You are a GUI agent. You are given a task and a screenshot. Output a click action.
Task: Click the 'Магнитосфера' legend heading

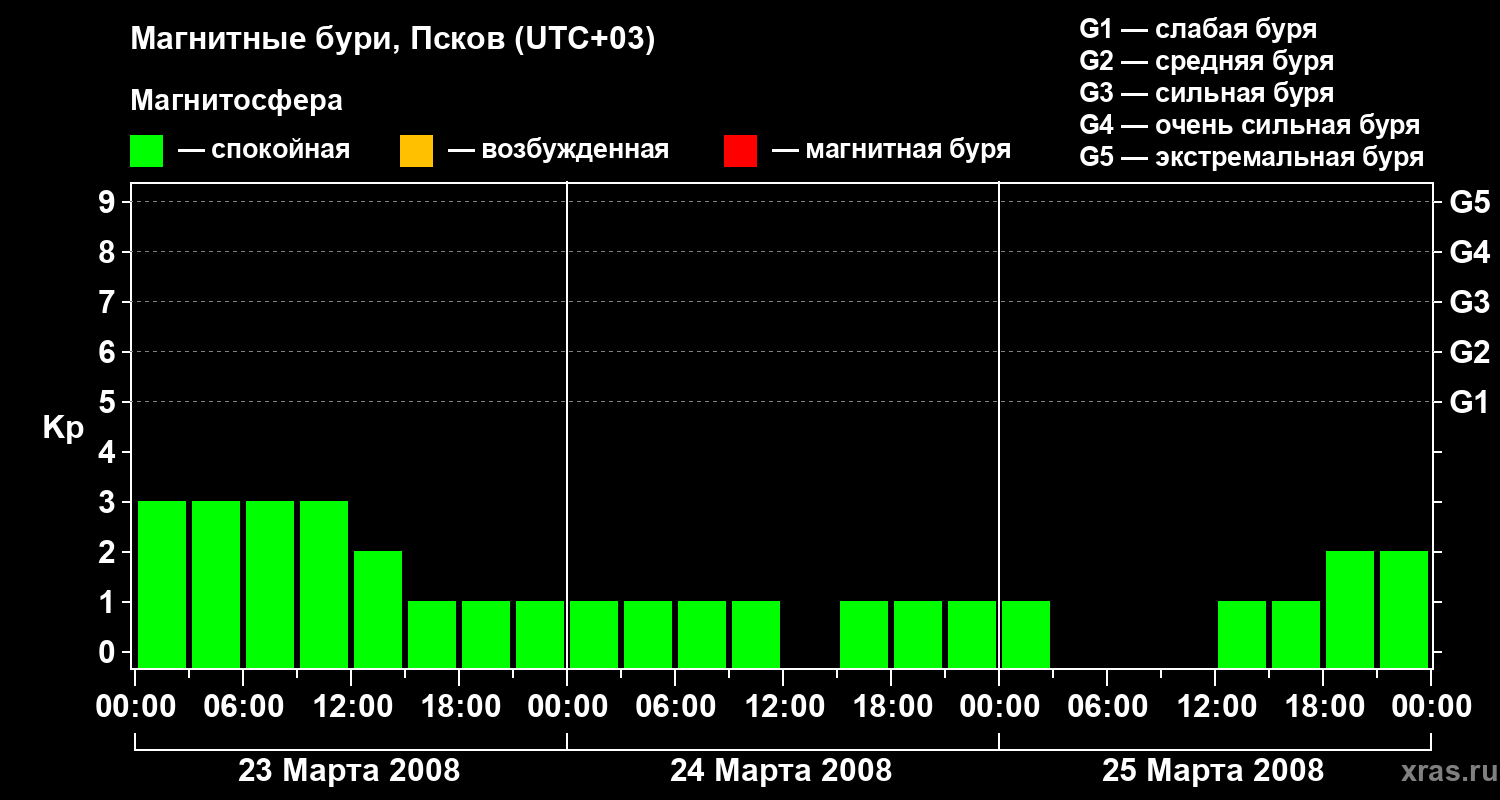point(236,101)
